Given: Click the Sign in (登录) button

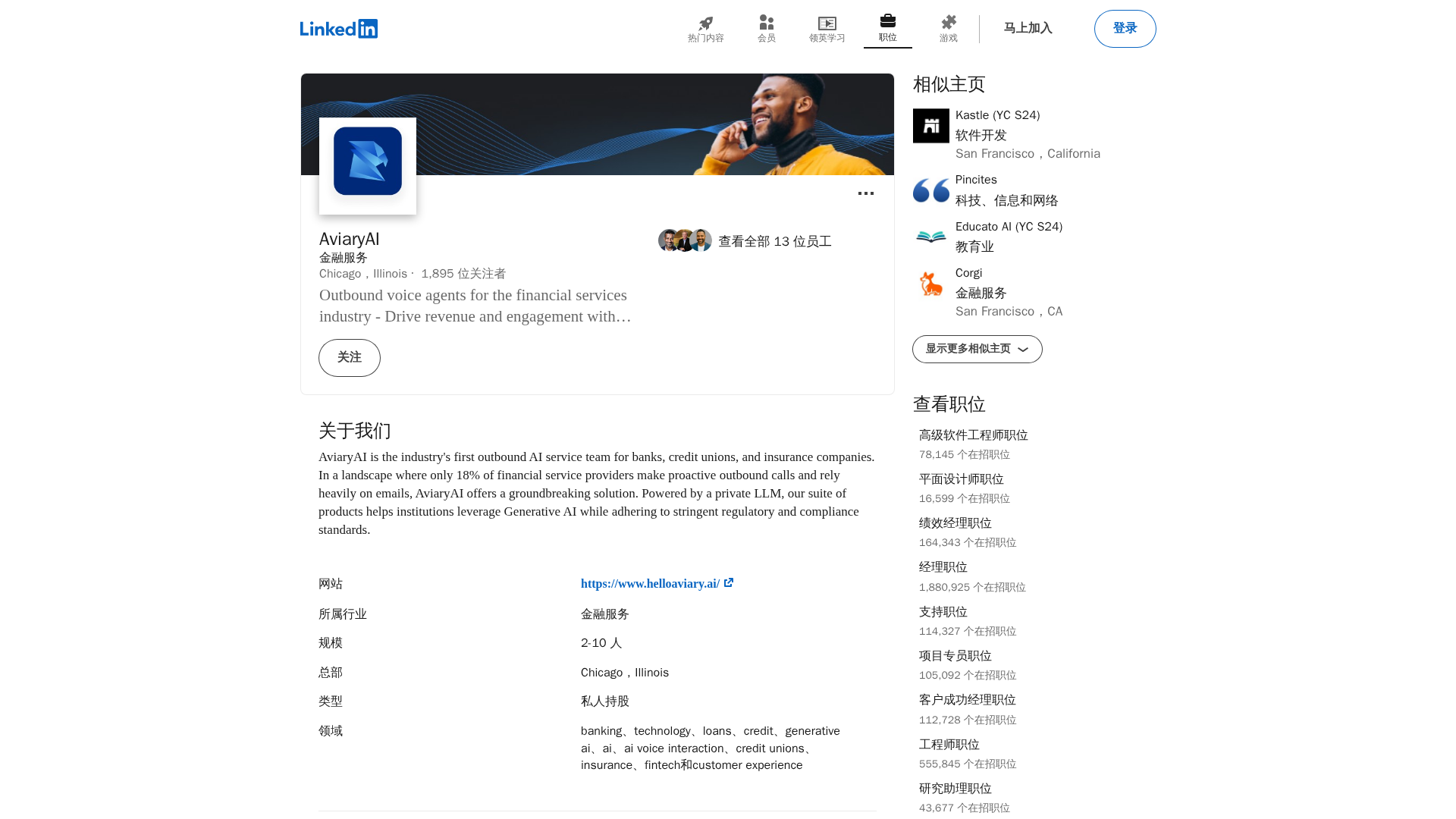Looking at the screenshot, I should pyautogui.click(x=1125, y=29).
